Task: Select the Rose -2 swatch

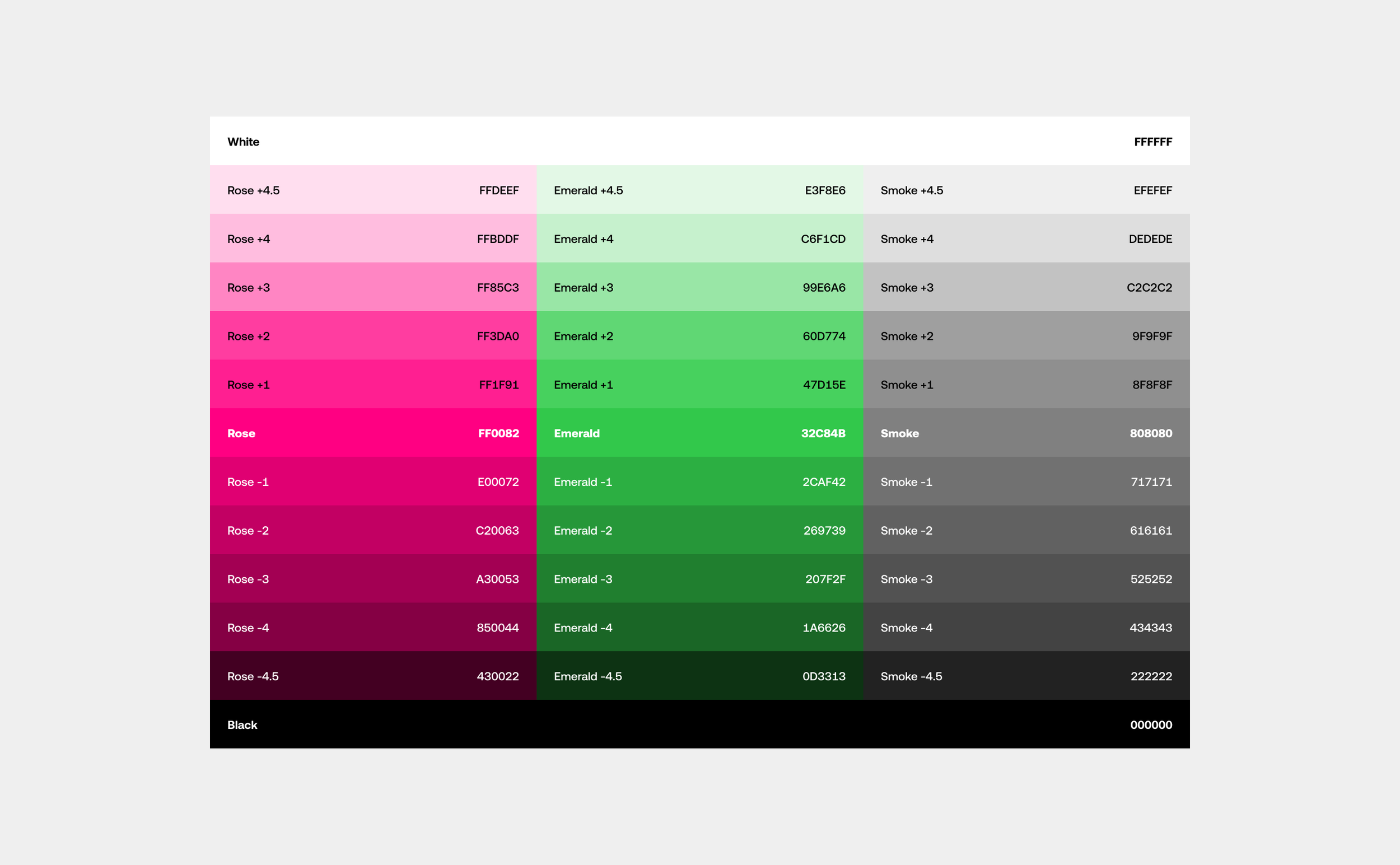Action: pyautogui.click(x=373, y=530)
